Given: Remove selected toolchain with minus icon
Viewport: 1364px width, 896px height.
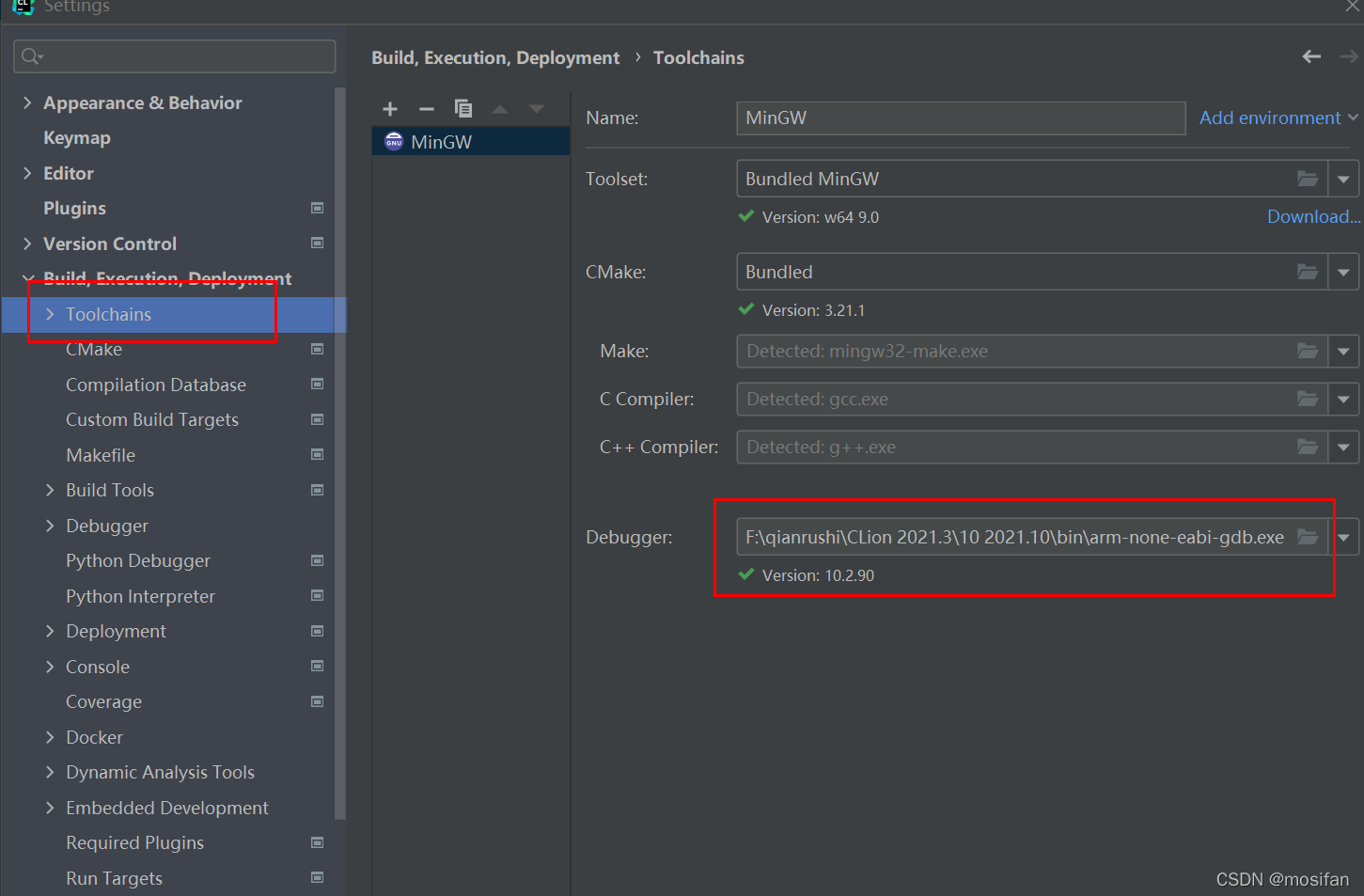Looking at the screenshot, I should click(x=427, y=109).
